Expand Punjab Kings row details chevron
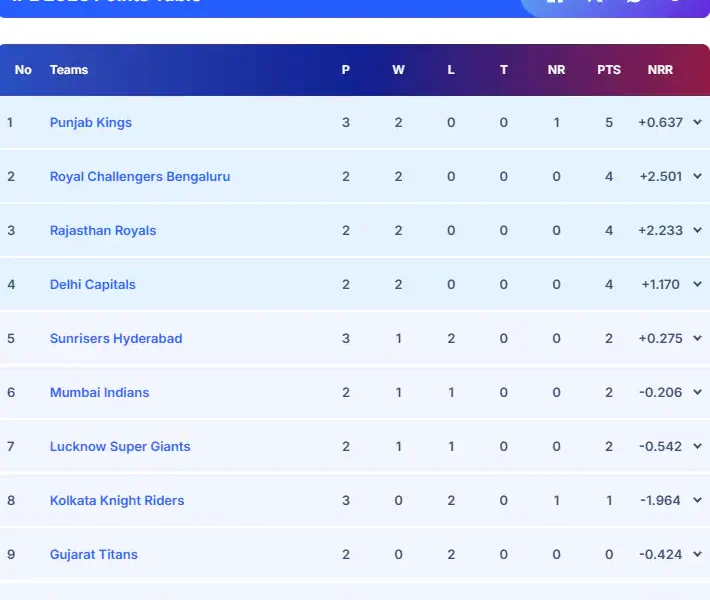The height and width of the screenshot is (600, 710). [x=697, y=123]
